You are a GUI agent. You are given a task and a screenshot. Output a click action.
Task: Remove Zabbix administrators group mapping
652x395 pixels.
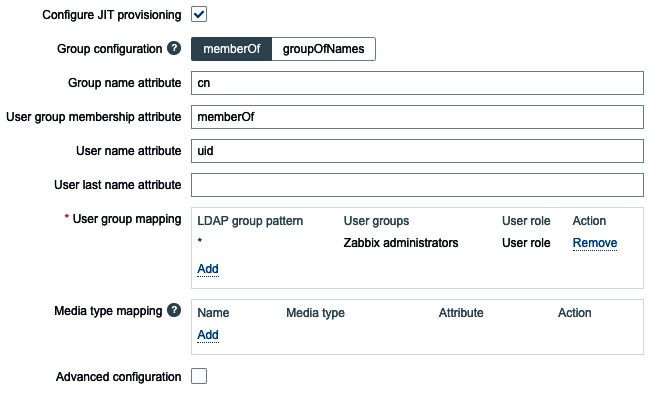point(595,243)
